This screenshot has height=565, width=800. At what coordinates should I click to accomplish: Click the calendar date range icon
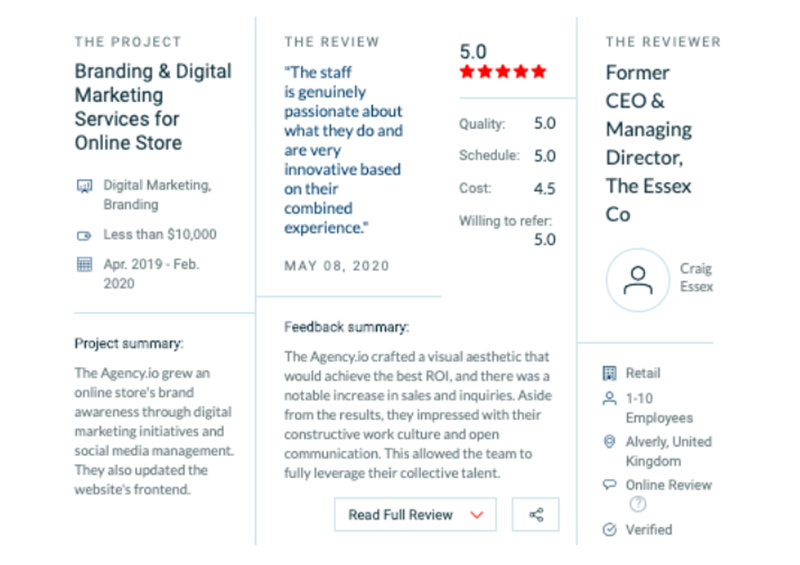point(84,264)
